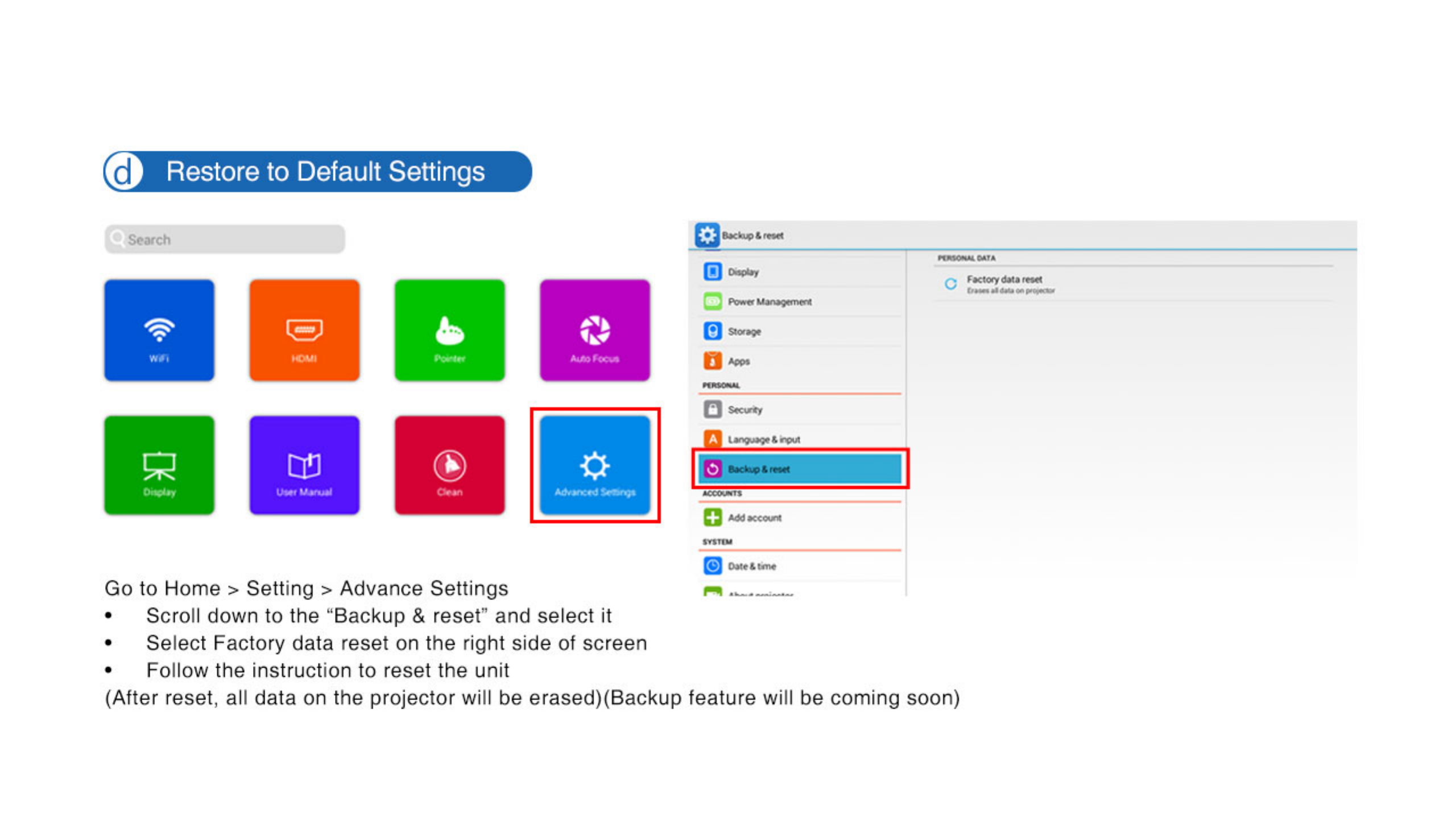This screenshot has height=819, width=1456.
Task: Select Language & input entry
Action: click(x=763, y=440)
